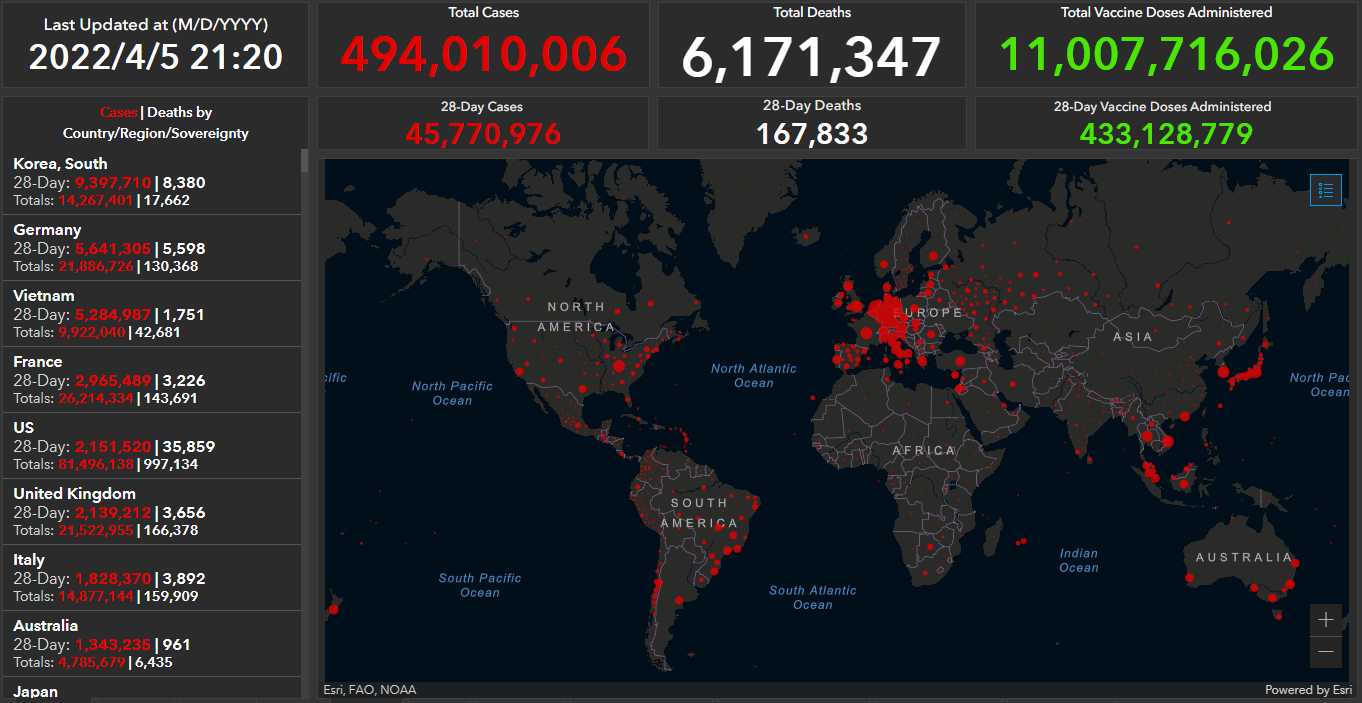
Task: Select the Korea, South list entry
Action: (151, 182)
